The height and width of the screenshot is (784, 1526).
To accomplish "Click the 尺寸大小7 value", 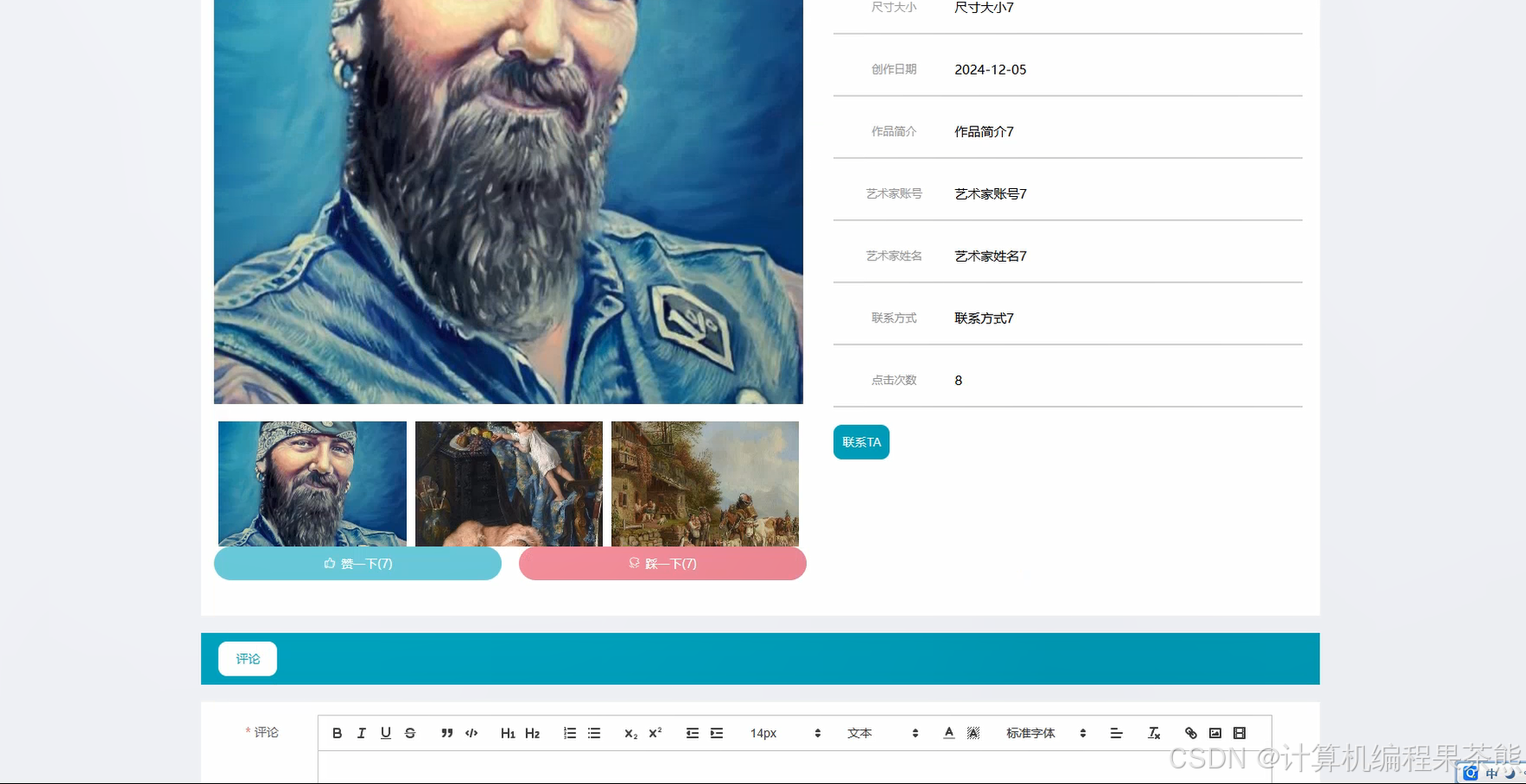I will pos(984,8).
